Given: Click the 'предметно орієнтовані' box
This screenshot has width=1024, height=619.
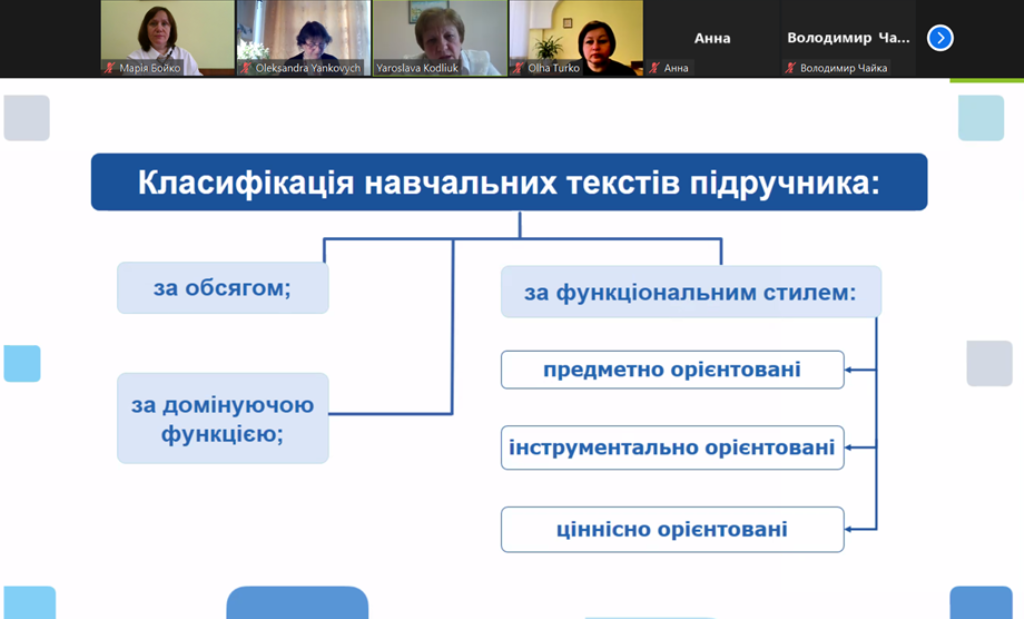Looking at the screenshot, I should coord(672,370).
